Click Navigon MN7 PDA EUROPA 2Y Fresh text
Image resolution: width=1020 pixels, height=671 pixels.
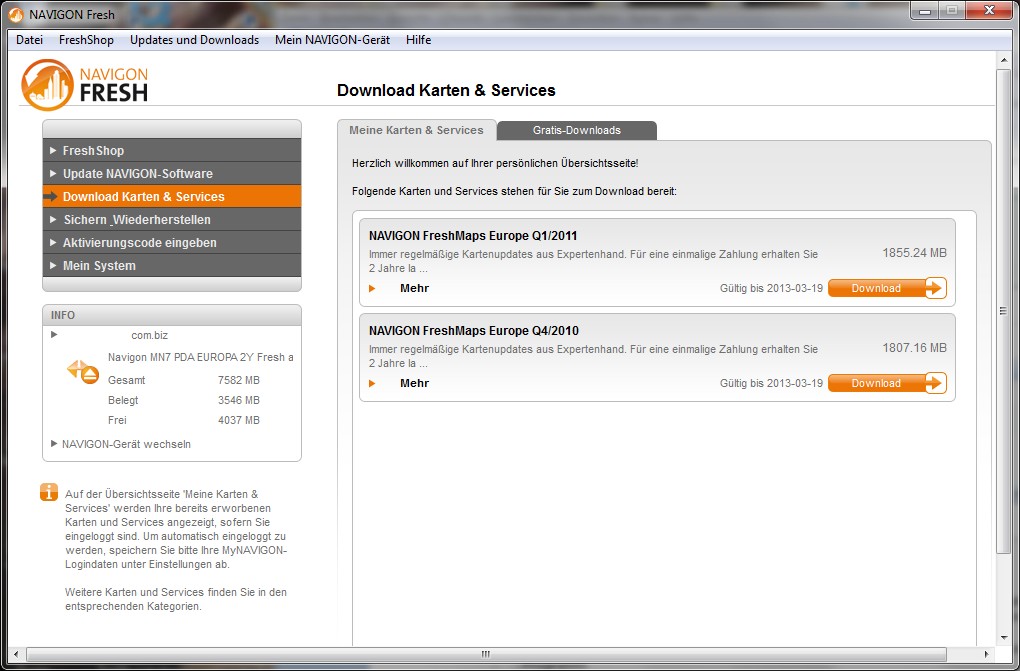point(200,357)
